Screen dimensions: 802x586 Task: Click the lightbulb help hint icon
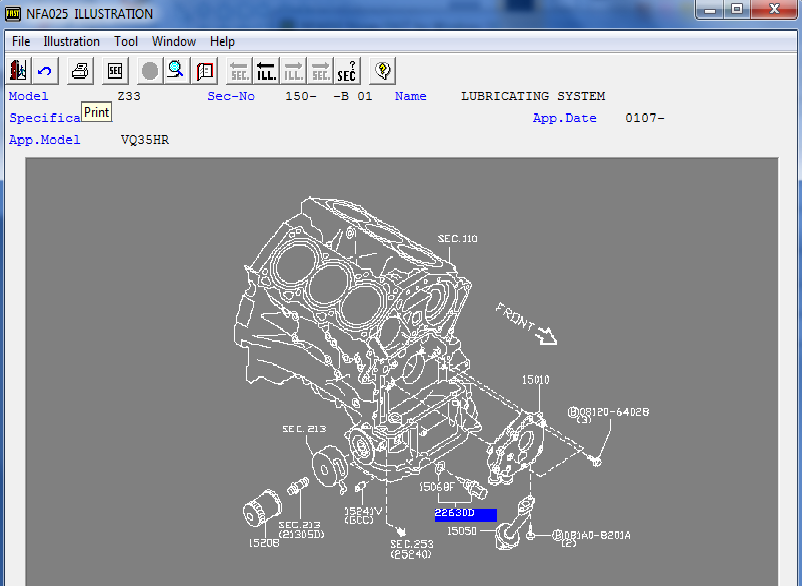382,71
